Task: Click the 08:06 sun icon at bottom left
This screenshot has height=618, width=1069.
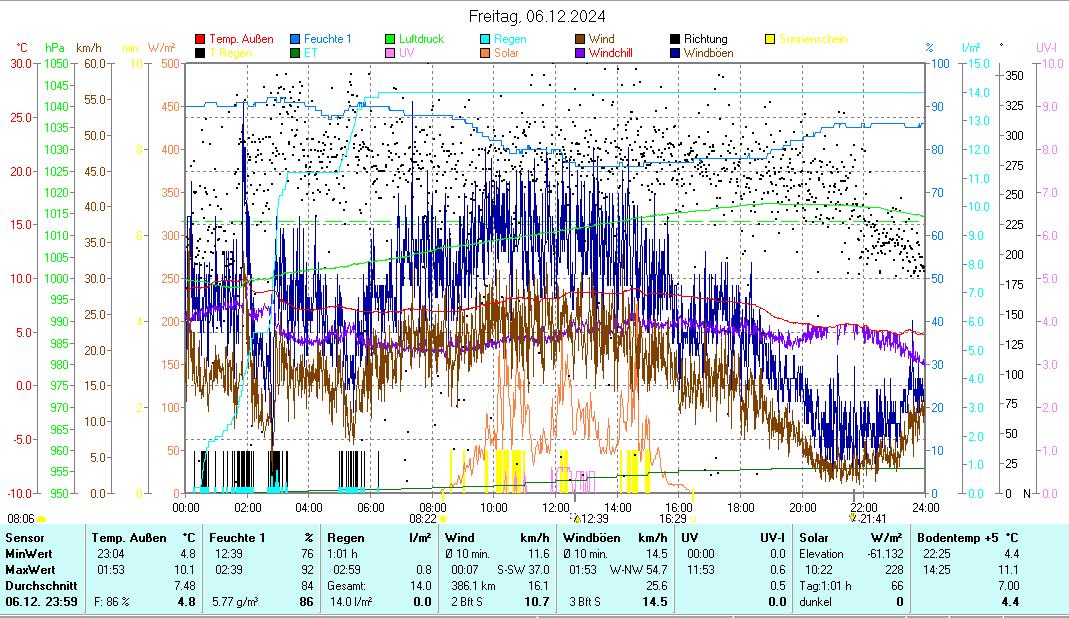Action: coord(41,519)
